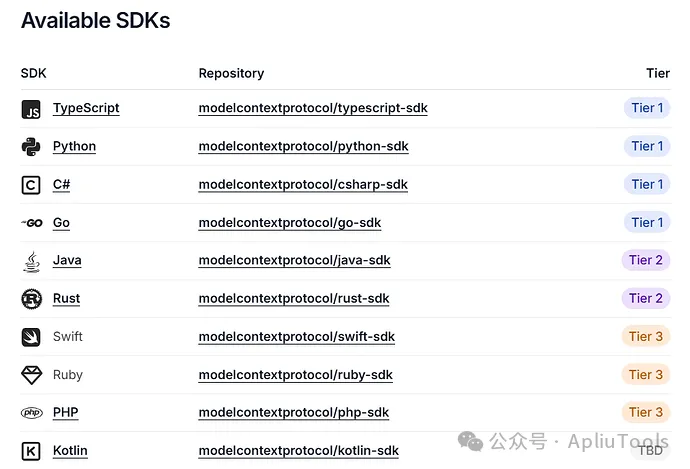Click the Tier 3 badge for Ruby

point(646,374)
